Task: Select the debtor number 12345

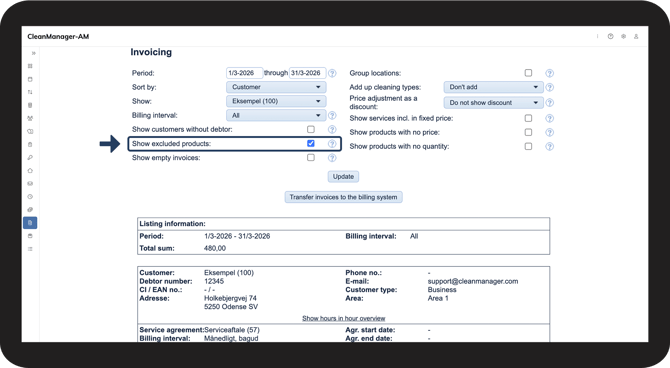Action: click(x=214, y=281)
